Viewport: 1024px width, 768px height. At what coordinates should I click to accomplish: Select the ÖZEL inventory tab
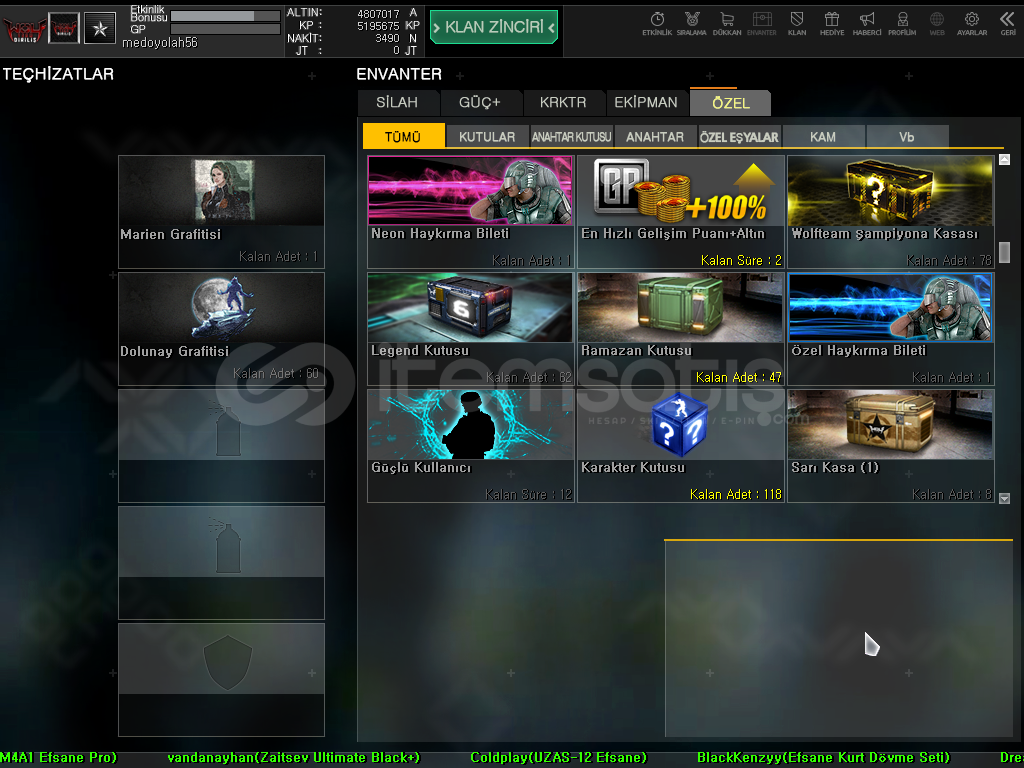point(731,103)
